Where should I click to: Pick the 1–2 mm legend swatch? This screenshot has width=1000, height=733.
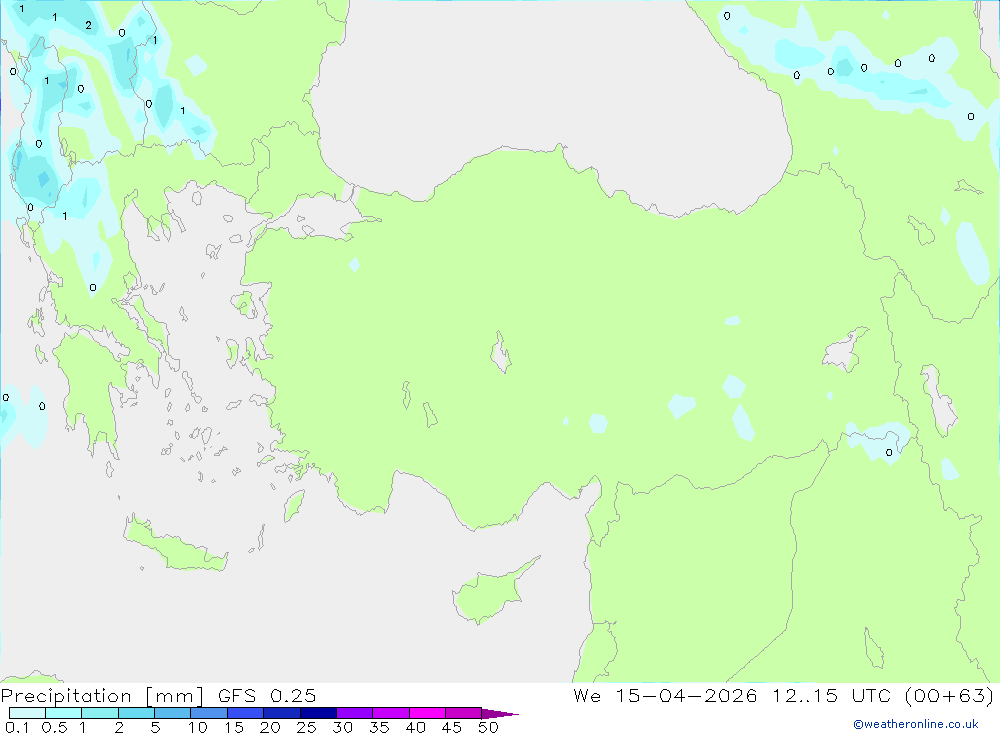tap(100, 713)
